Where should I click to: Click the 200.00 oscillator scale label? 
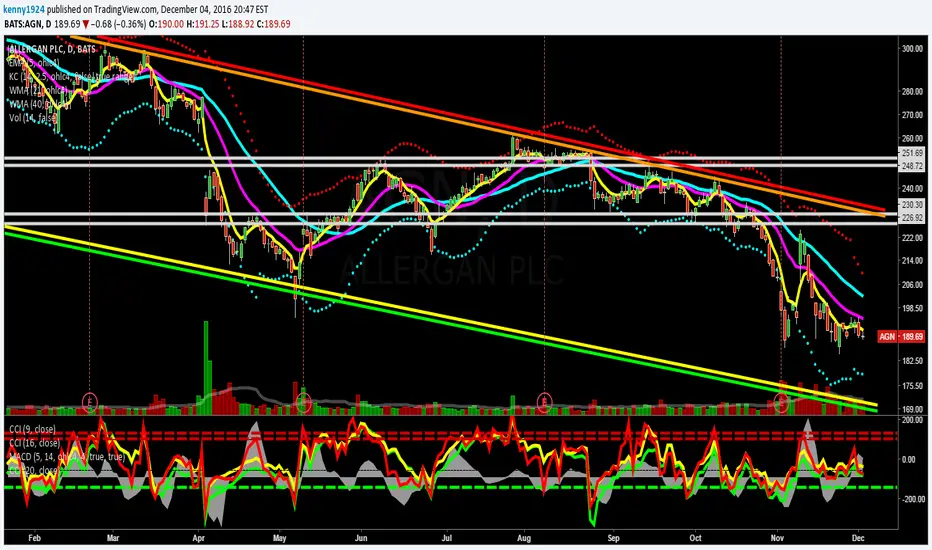point(912,420)
